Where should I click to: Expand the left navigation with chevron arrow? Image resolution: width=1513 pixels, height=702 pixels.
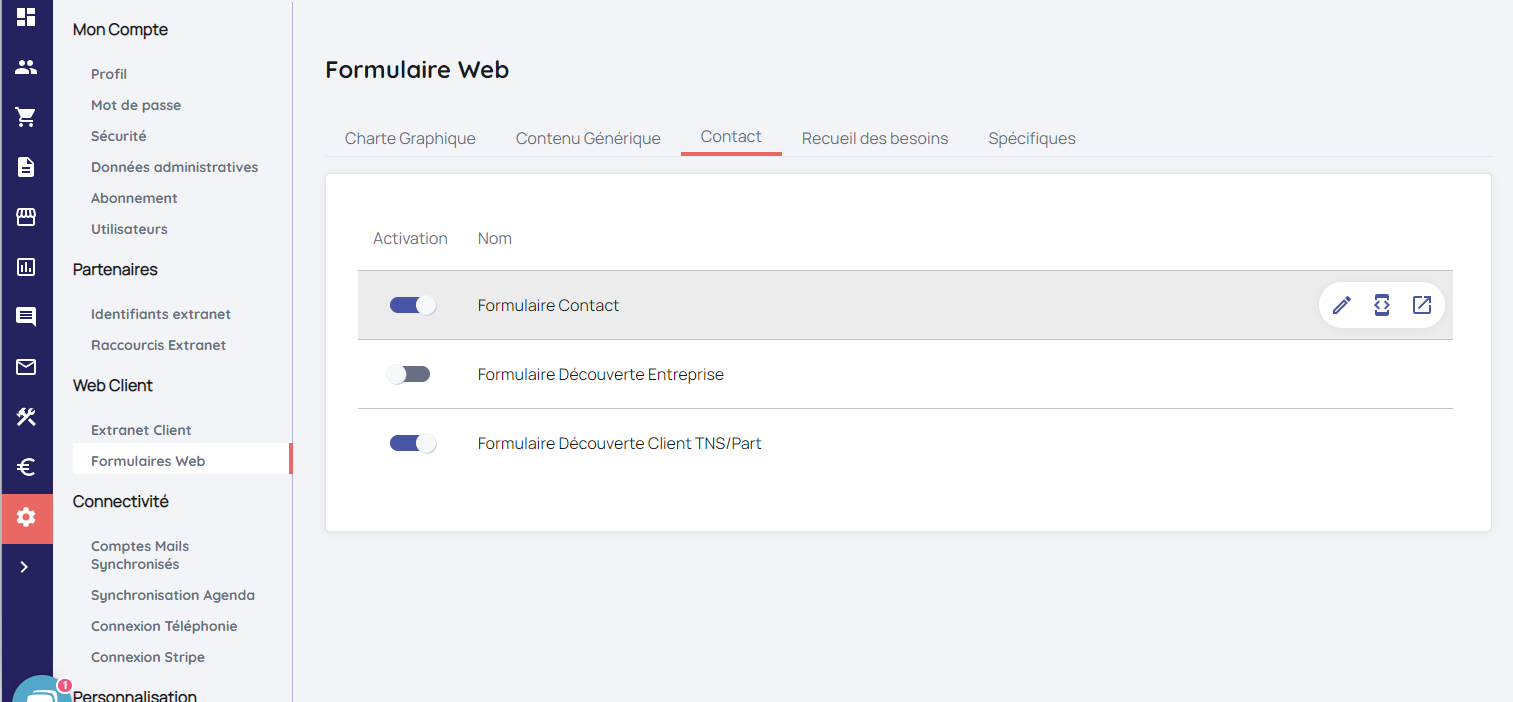click(x=25, y=567)
